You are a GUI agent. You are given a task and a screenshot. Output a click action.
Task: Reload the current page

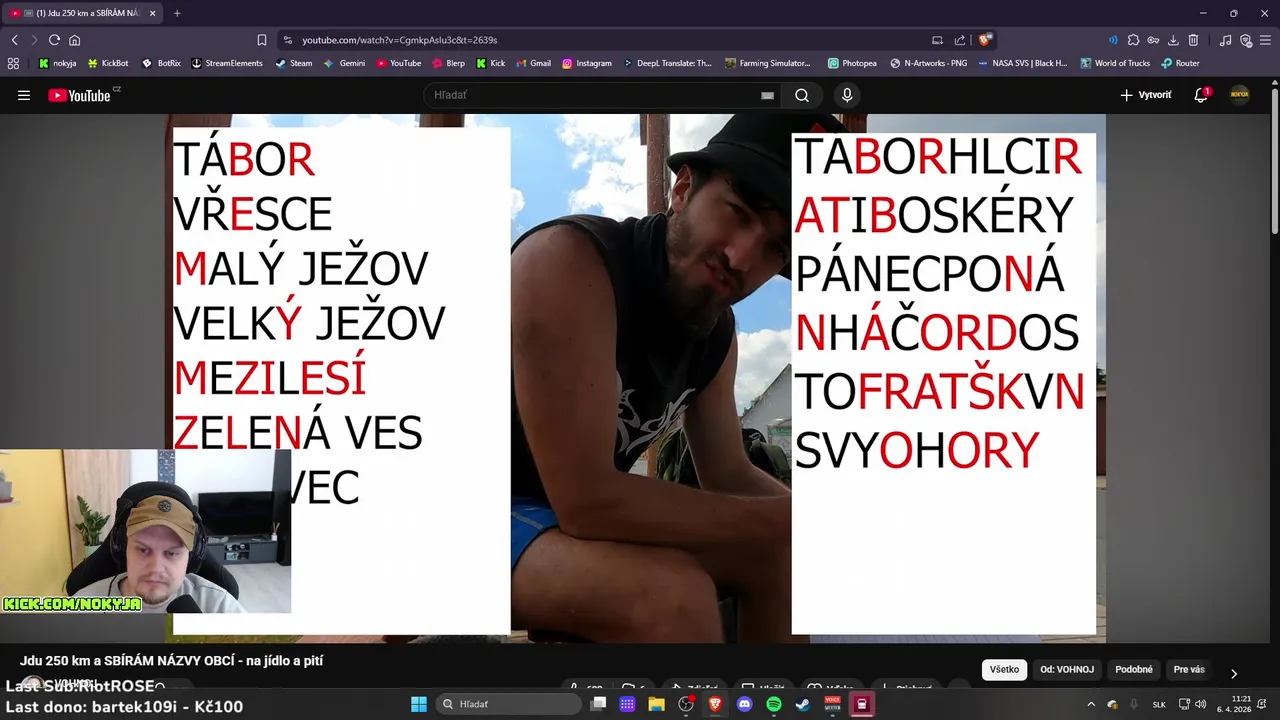(x=54, y=40)
